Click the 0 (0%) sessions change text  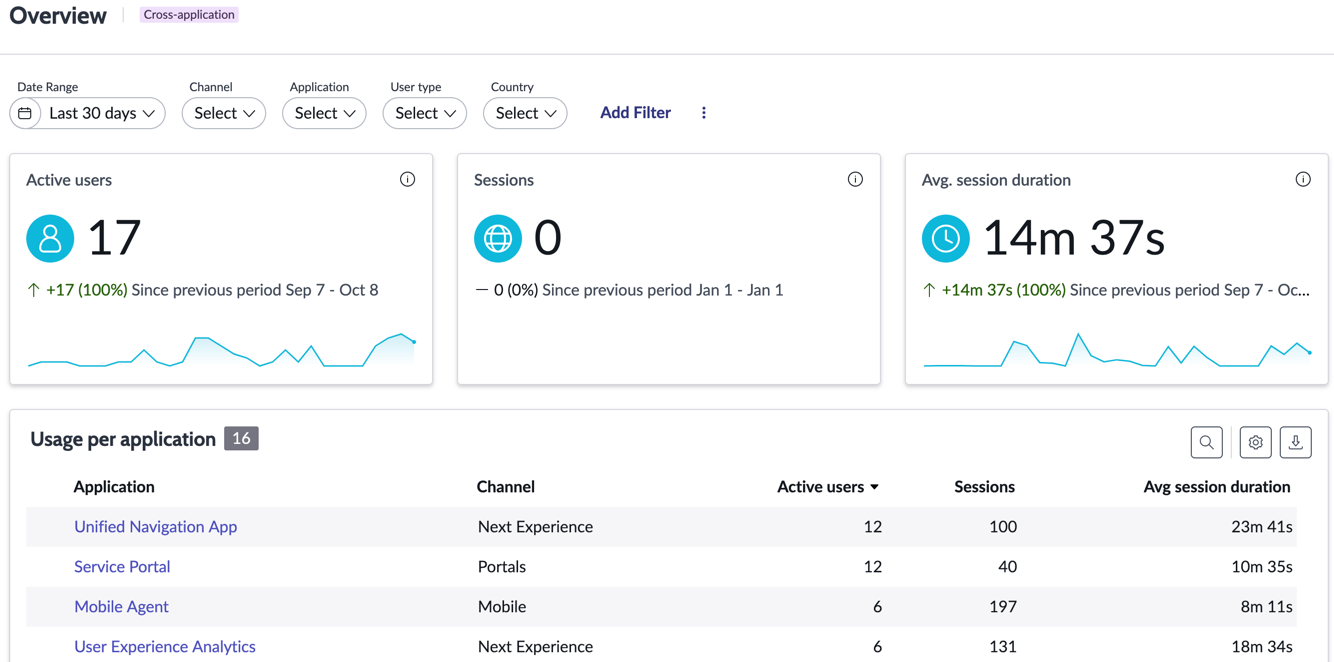tap(516, 290)
